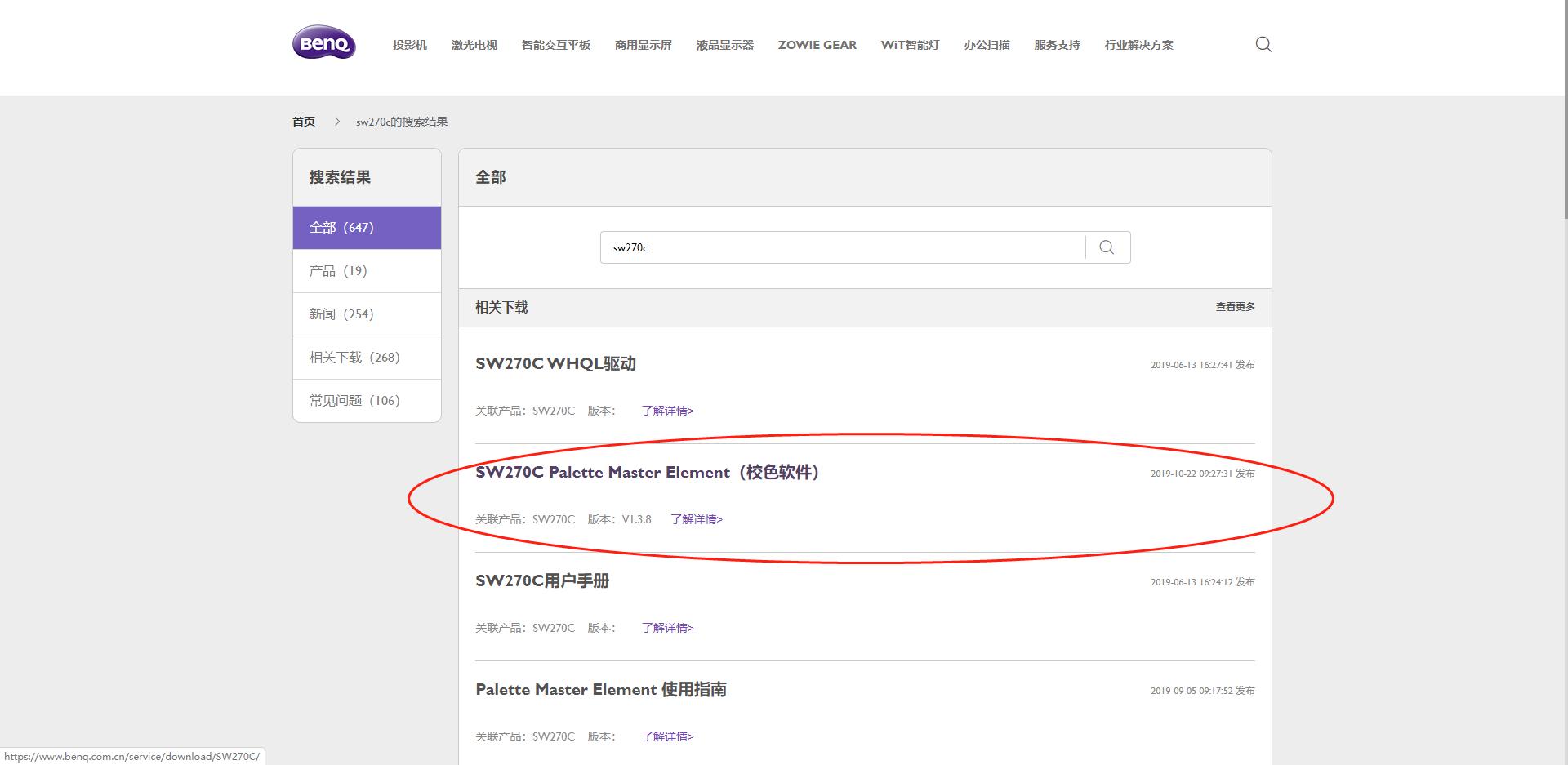This screenshot has height=765, width=1568.
Task: Select the 全部 (647) filter
Action: coord(366,227)
